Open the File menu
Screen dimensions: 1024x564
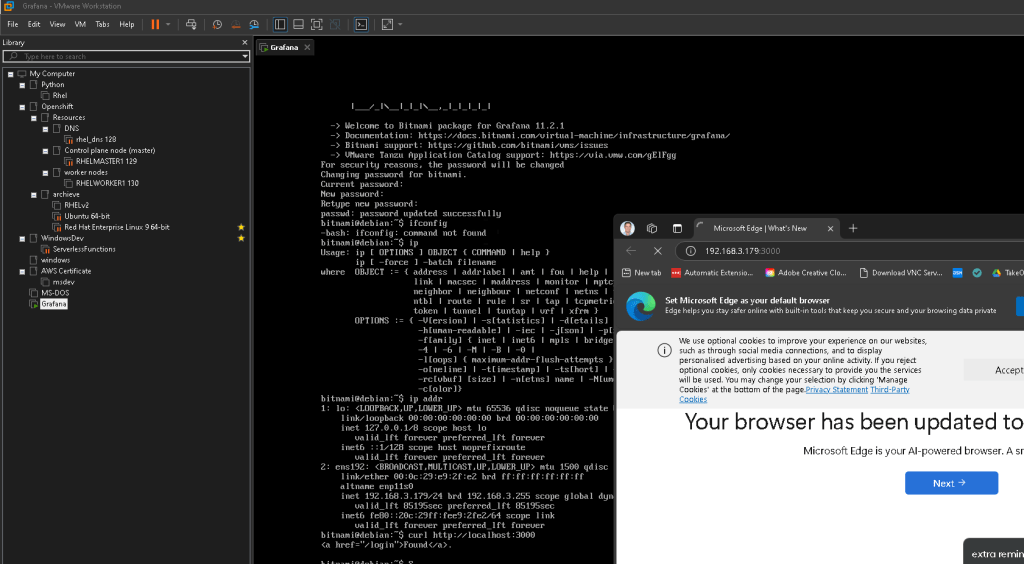click(x=12, y=24)
